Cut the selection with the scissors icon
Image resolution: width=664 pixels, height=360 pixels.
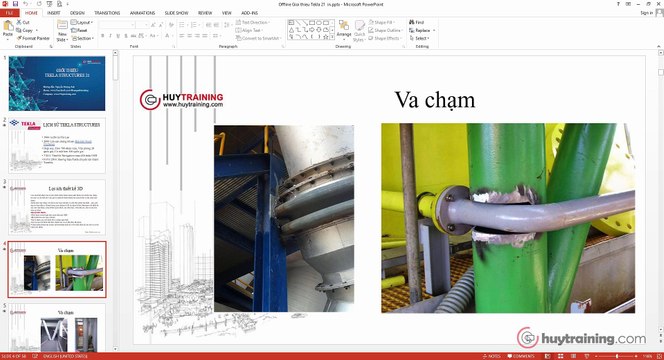pos(23,22)
